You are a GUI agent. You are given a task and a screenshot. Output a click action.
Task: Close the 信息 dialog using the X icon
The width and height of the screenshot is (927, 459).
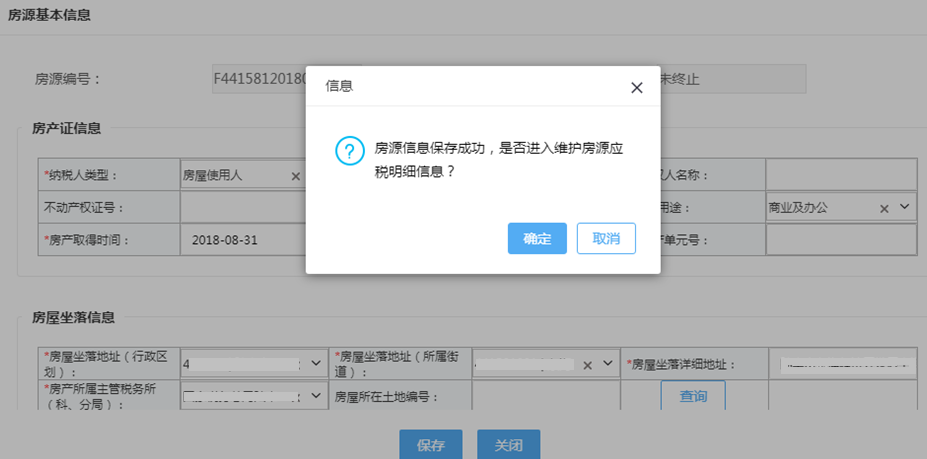click(637, 88)
